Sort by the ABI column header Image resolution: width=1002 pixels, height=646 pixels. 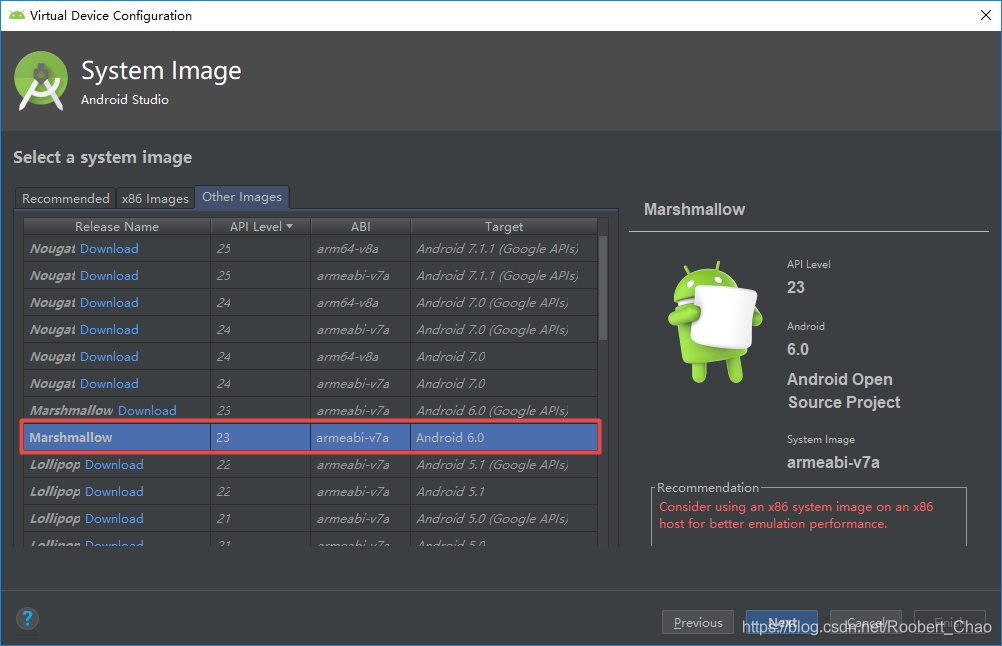click(360, 227)
